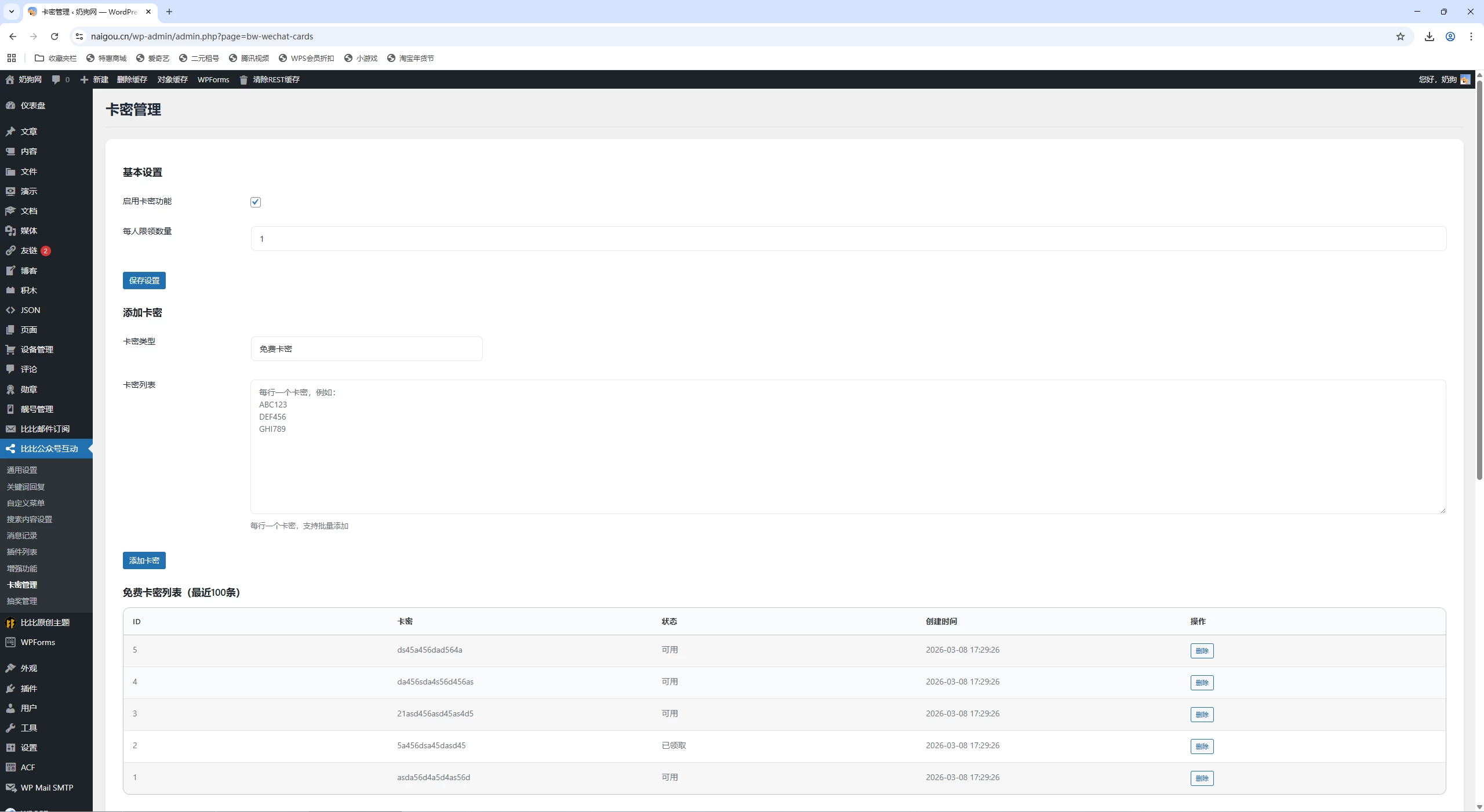1484x812 pixels.
Task: Select the 关键词回复 submenu item
Action: coord(26,487)
